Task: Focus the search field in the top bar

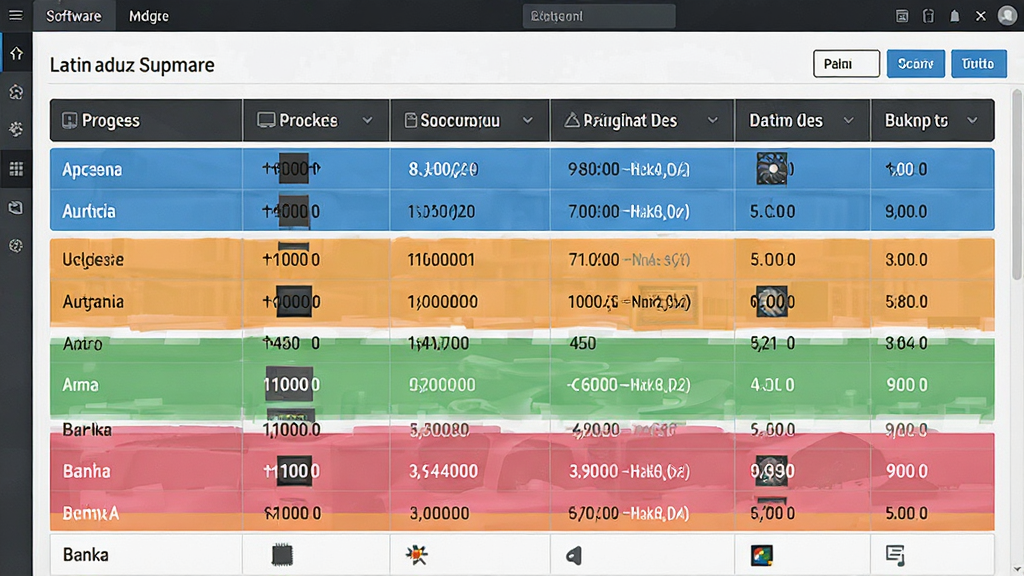Action: tap(599, 16)
